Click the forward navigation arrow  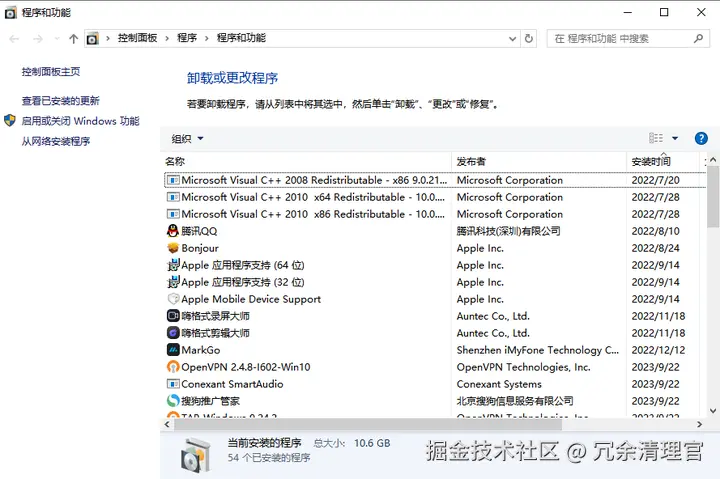pos(38,39)
